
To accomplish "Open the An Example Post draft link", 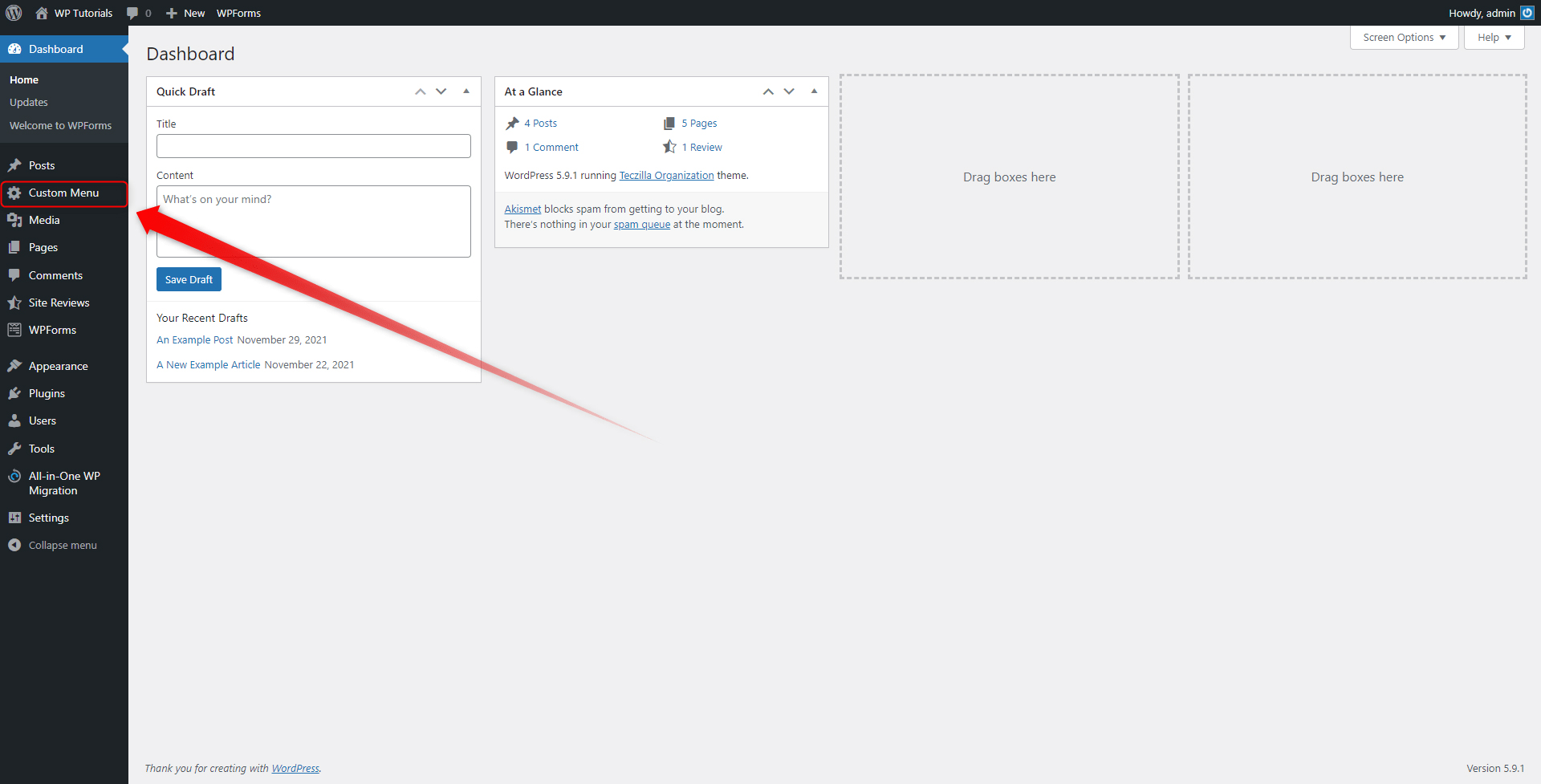I will (x=195, y=340).
